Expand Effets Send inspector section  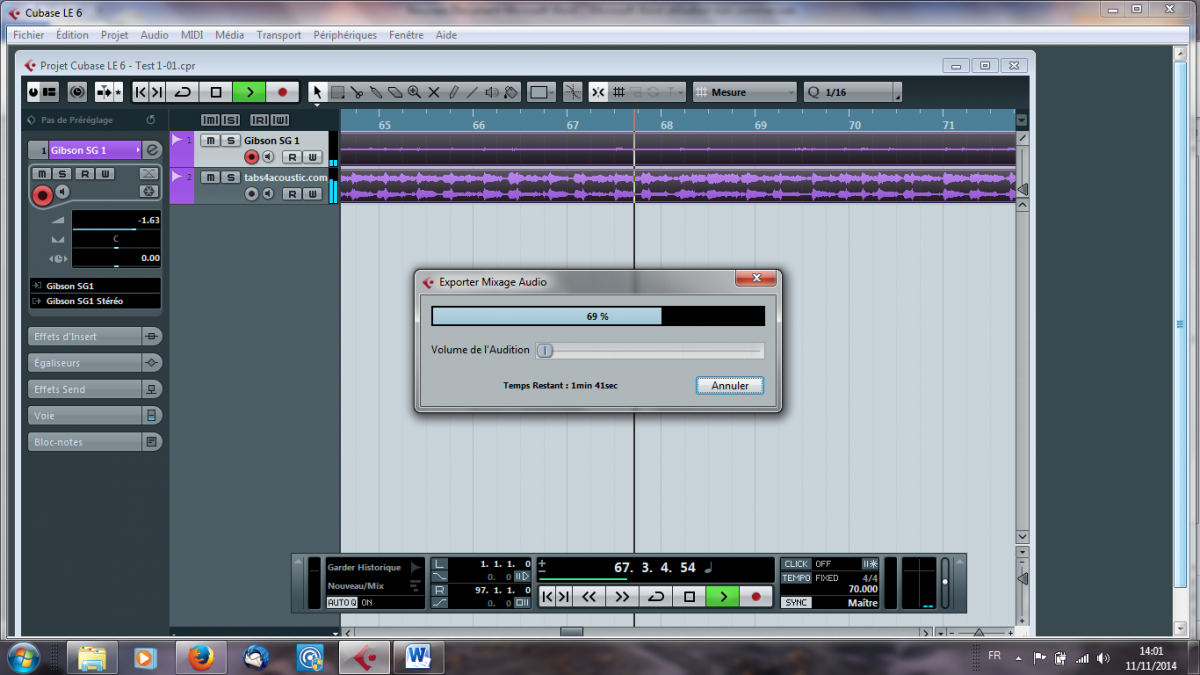point(96,389)
